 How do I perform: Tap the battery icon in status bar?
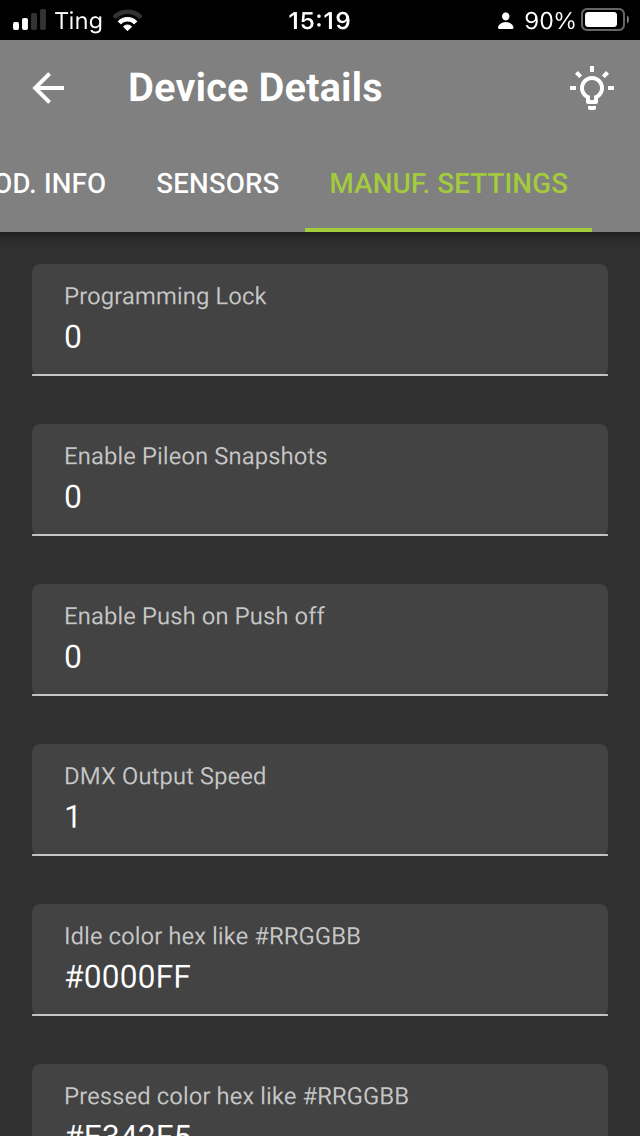604,20
